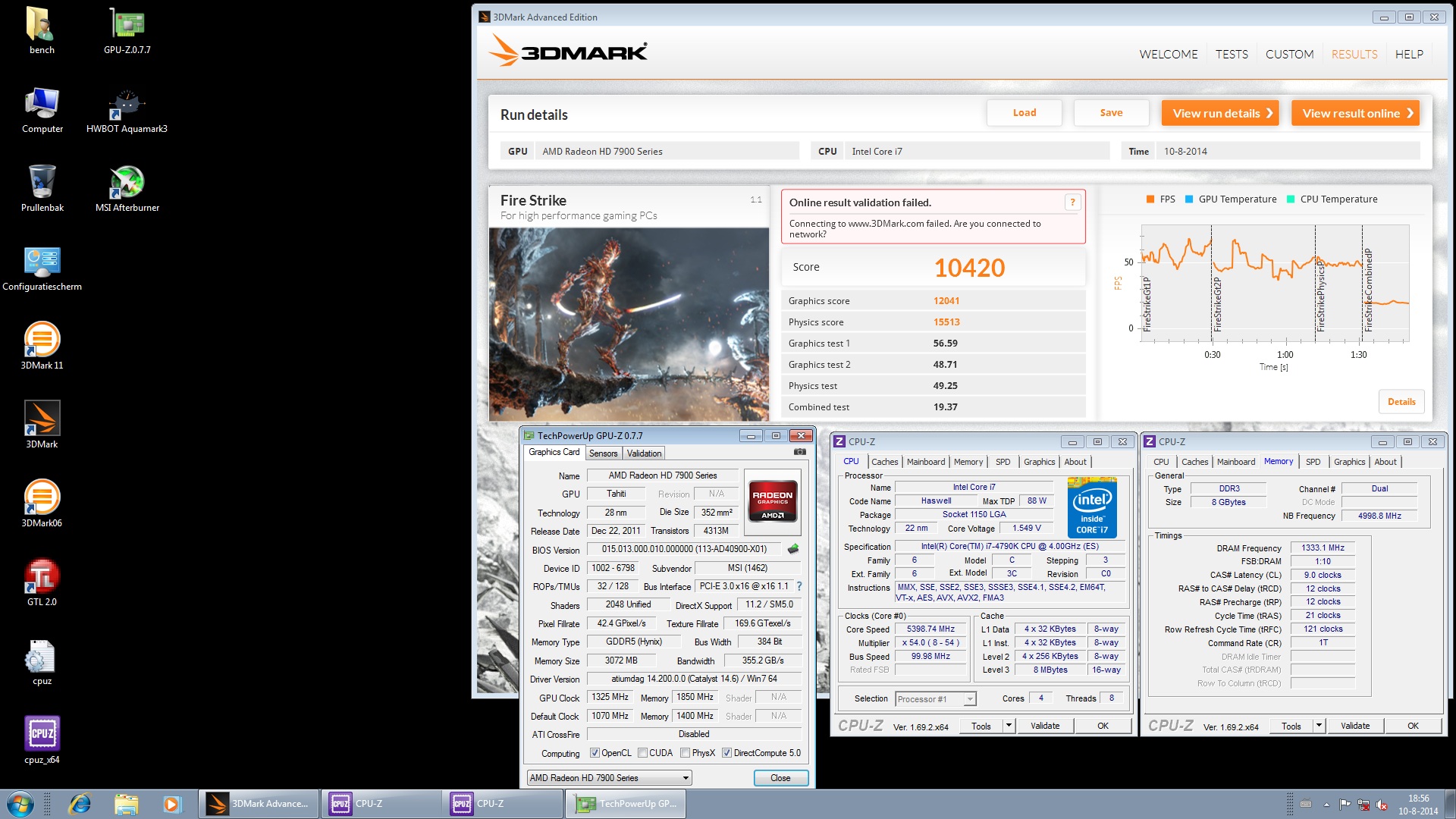Open Graphics tab in right CPU-Z
This screenshot has width=1456, height=819.
click(1349, 462)
